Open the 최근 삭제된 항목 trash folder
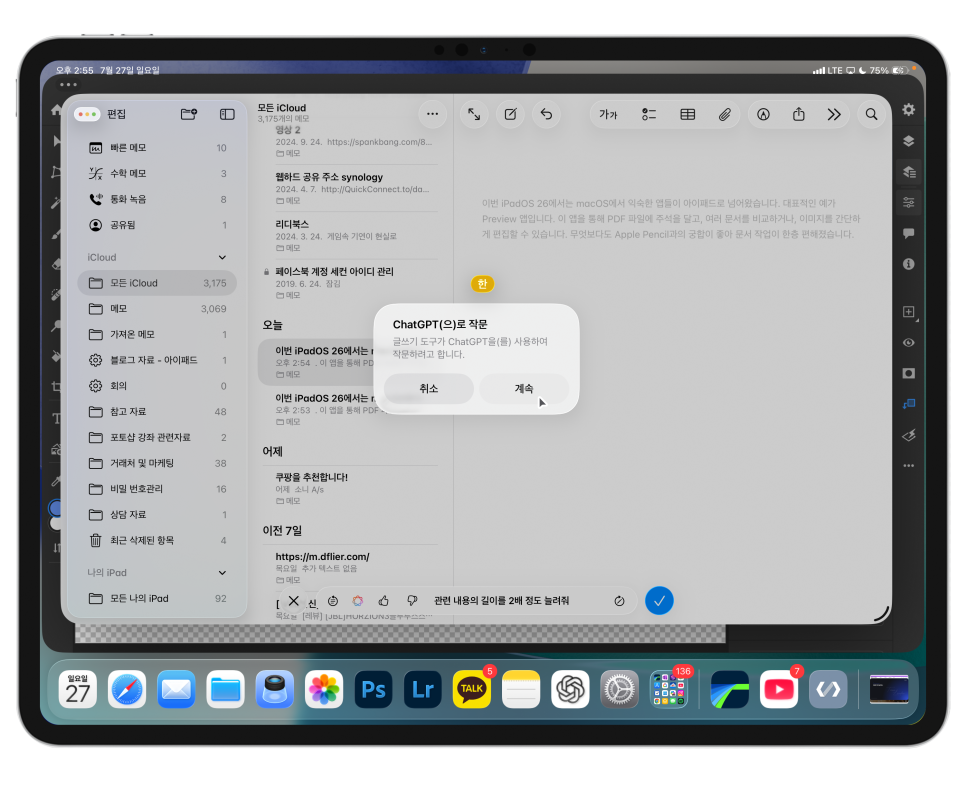Viewport: 966px width, 785px height. tap(157, 540)
